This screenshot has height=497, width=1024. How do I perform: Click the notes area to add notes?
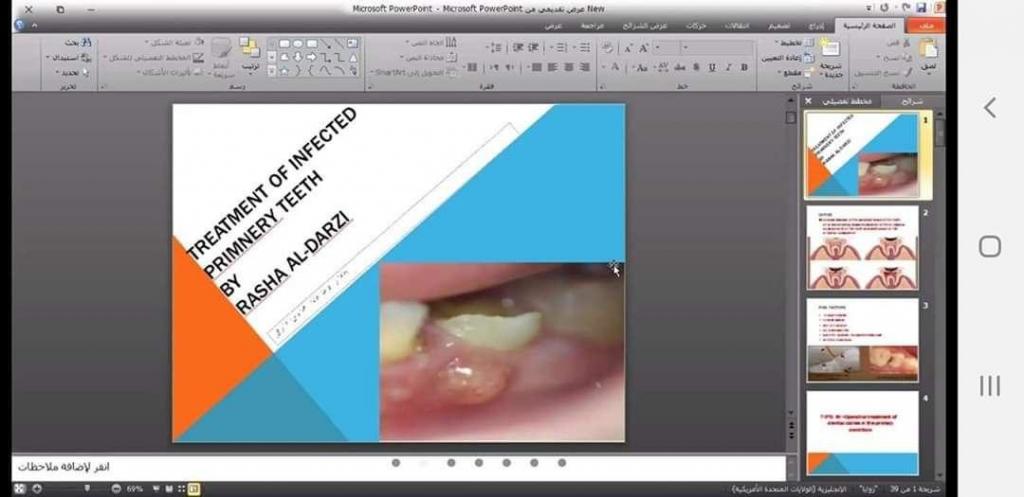click(x=400, y=469)
